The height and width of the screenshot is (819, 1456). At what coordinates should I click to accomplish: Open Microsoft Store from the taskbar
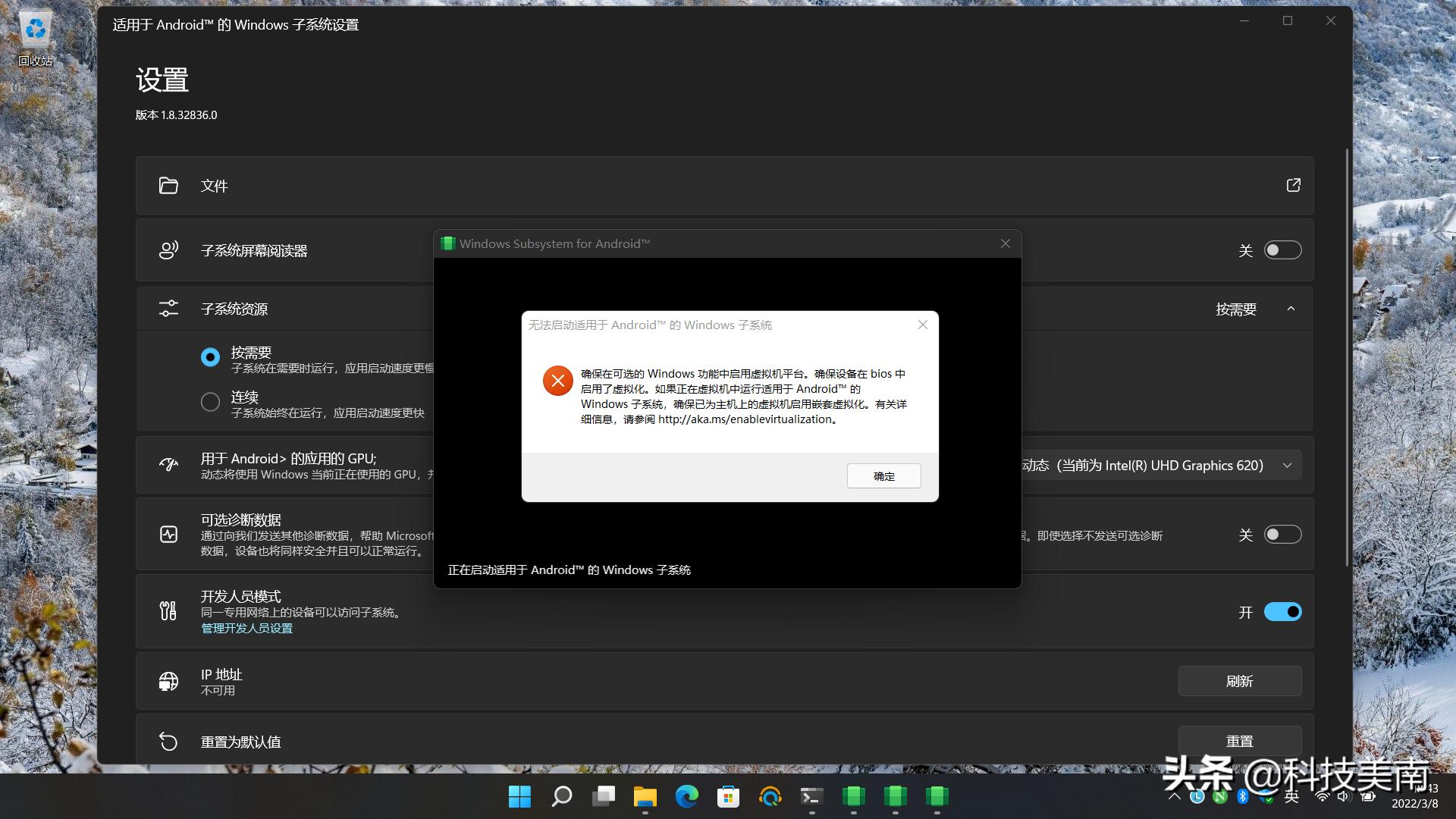pyautogui.click(x=728, y=797)
